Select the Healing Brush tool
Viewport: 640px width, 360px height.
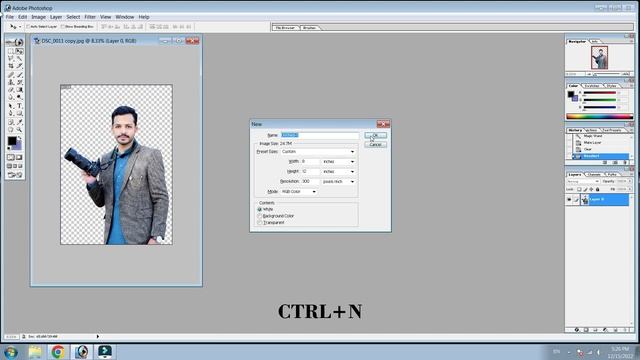tap(11, 75)
